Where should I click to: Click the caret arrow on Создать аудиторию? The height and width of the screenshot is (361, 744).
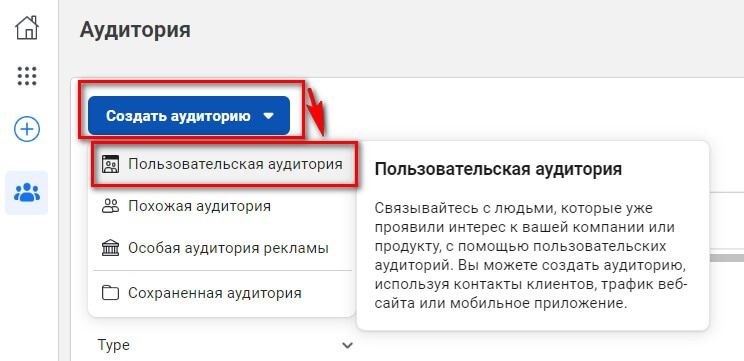[269, 116]
